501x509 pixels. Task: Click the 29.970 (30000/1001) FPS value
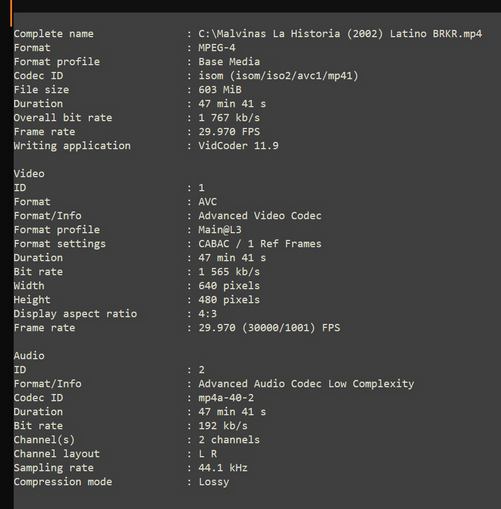[269, 328]
